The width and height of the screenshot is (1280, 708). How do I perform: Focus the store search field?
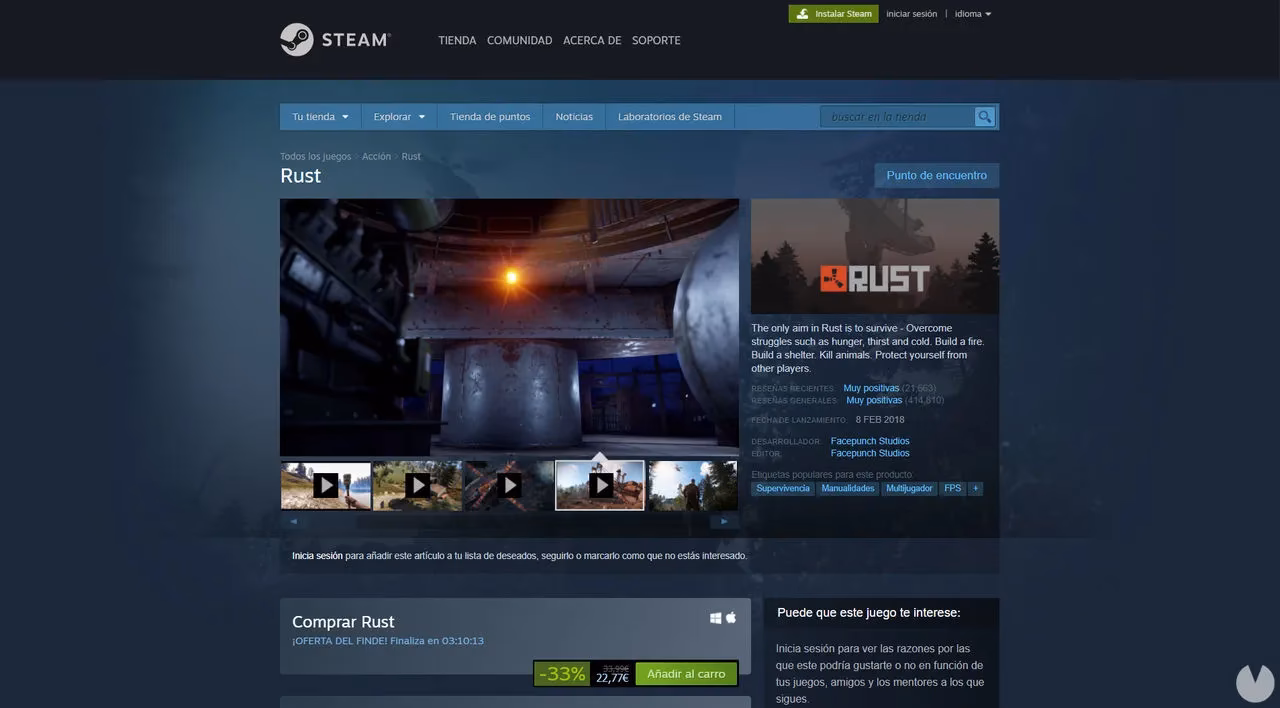coord(898,117)
